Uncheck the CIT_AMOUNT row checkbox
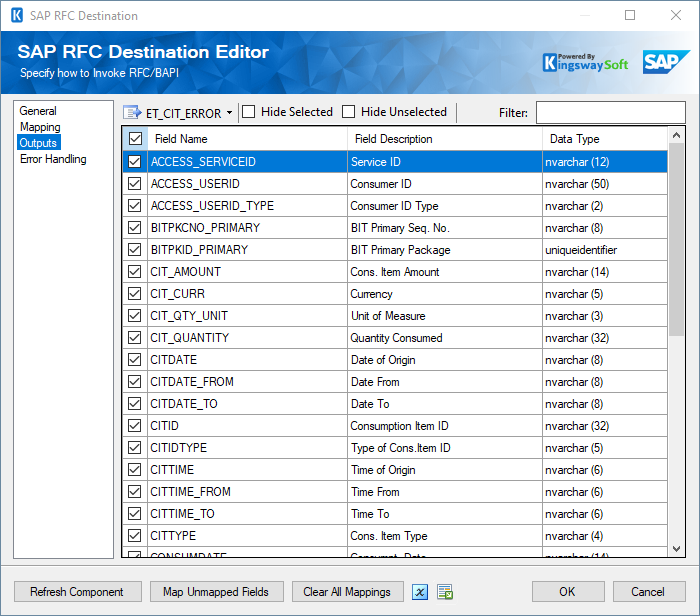The height and width of the screenshot is (616, 700). tap(134, 271)
